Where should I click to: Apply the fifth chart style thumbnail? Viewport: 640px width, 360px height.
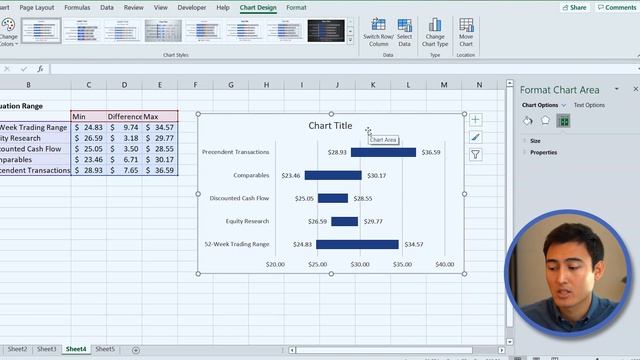pos(204,31)
